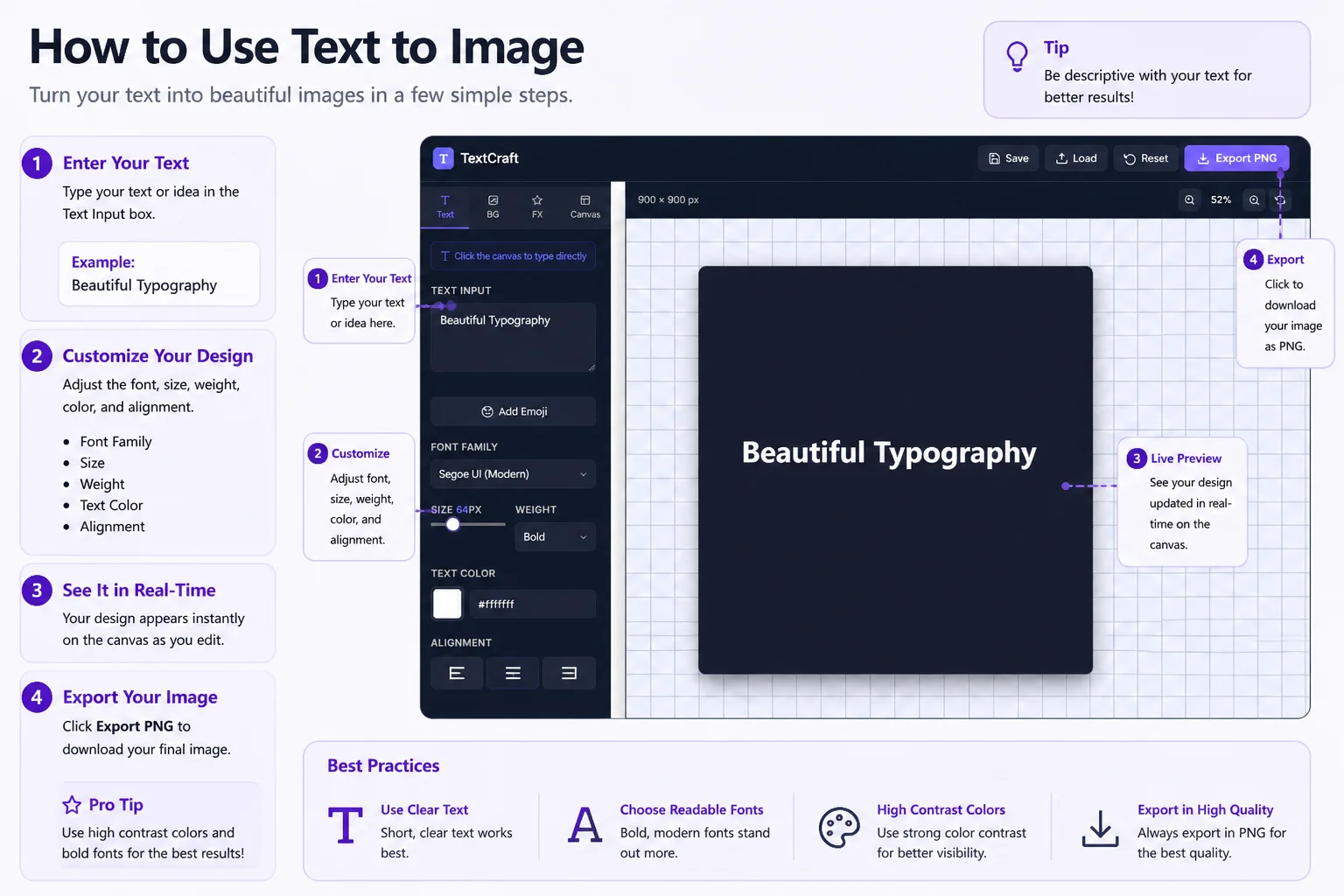Click the 'Best Practices' heading
Viewport: 1344px width, 896px height.
[x=383, y=766]
